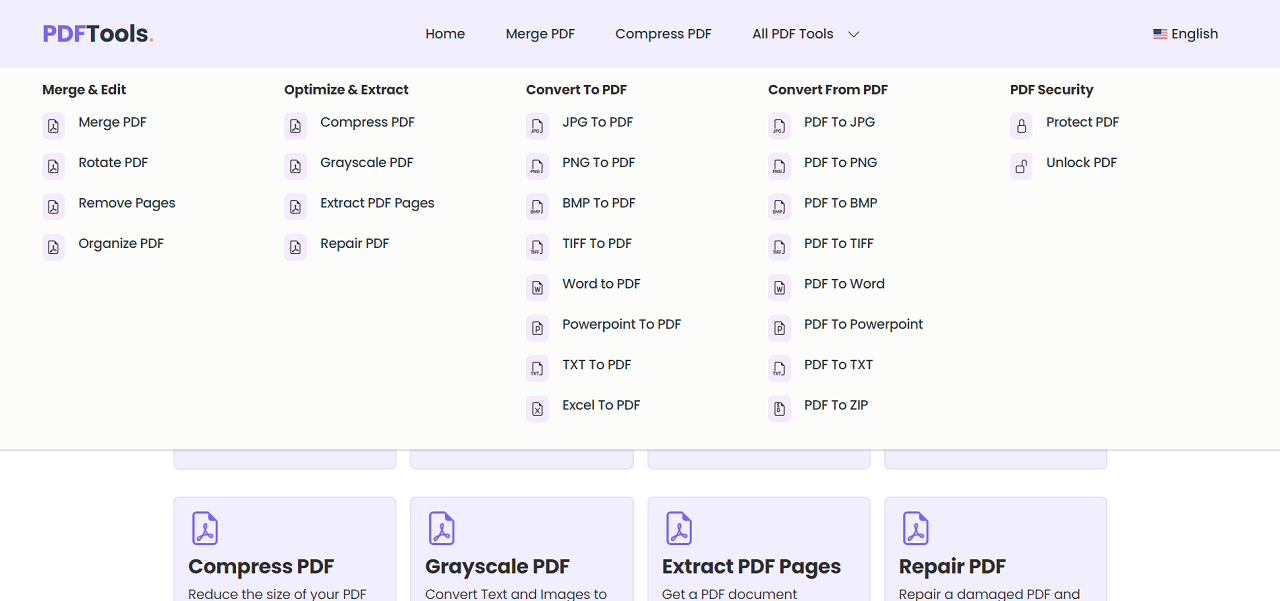Select the Grayscale PDF icon
This screenshot has width=1280, height=601.
tap(295, 166)
